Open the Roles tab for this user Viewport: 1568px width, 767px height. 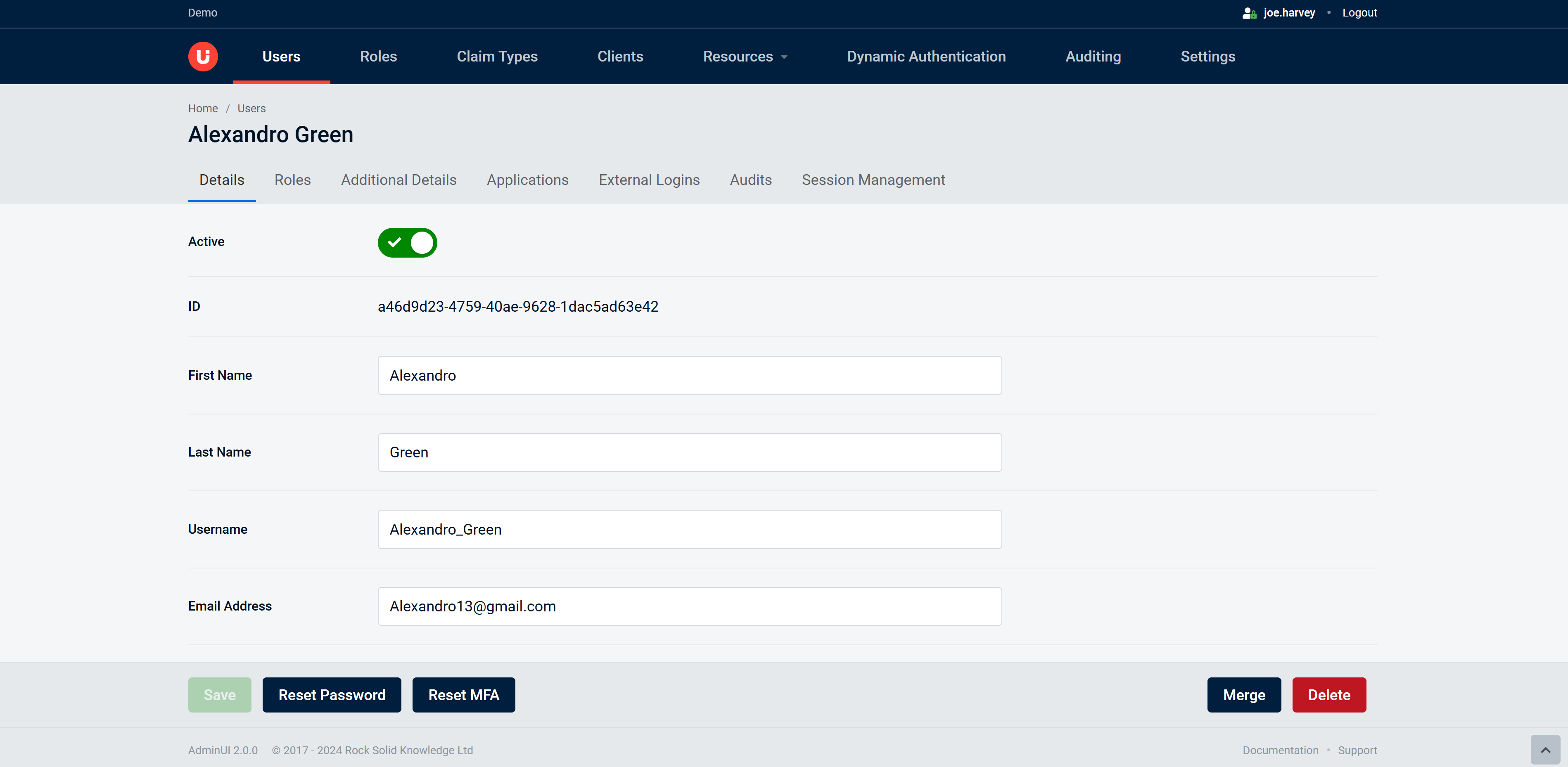292,180
